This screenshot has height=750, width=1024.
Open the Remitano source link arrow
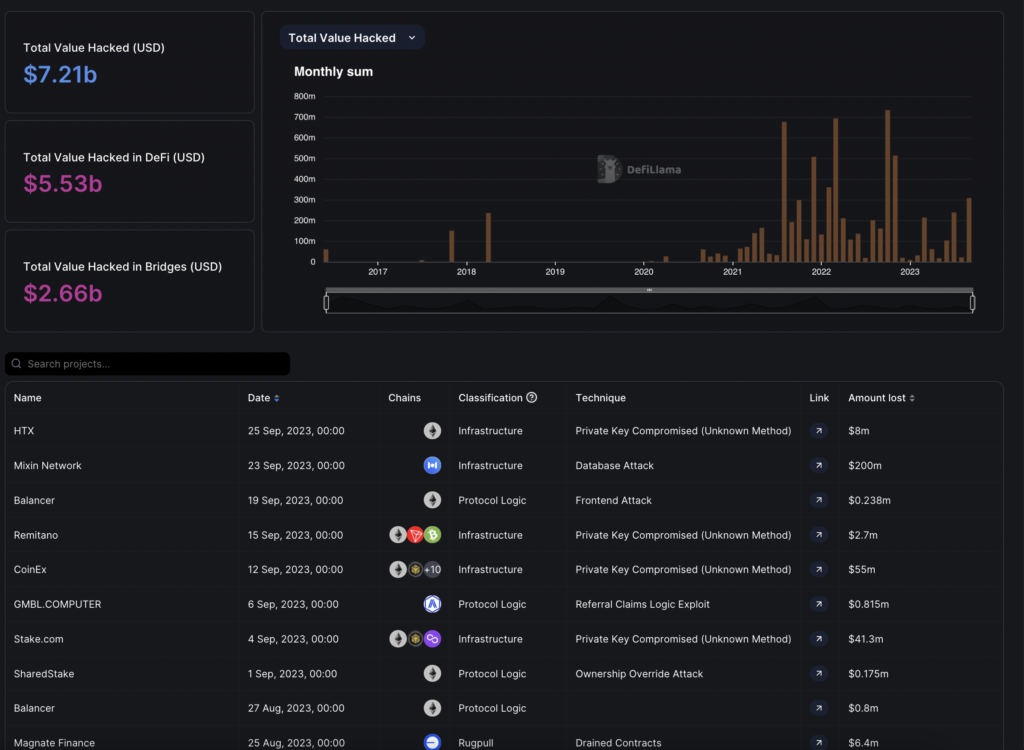818,534
